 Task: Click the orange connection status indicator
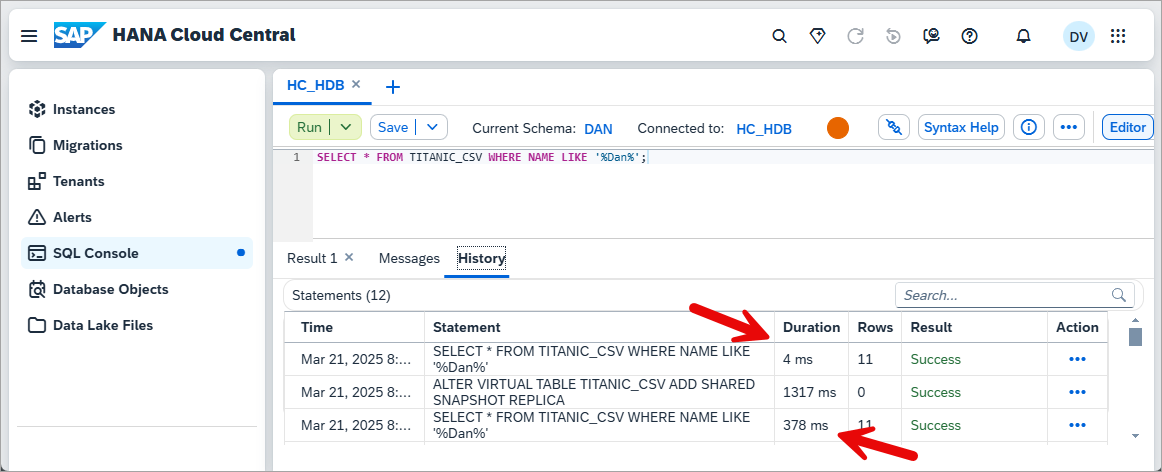[837, 127]
